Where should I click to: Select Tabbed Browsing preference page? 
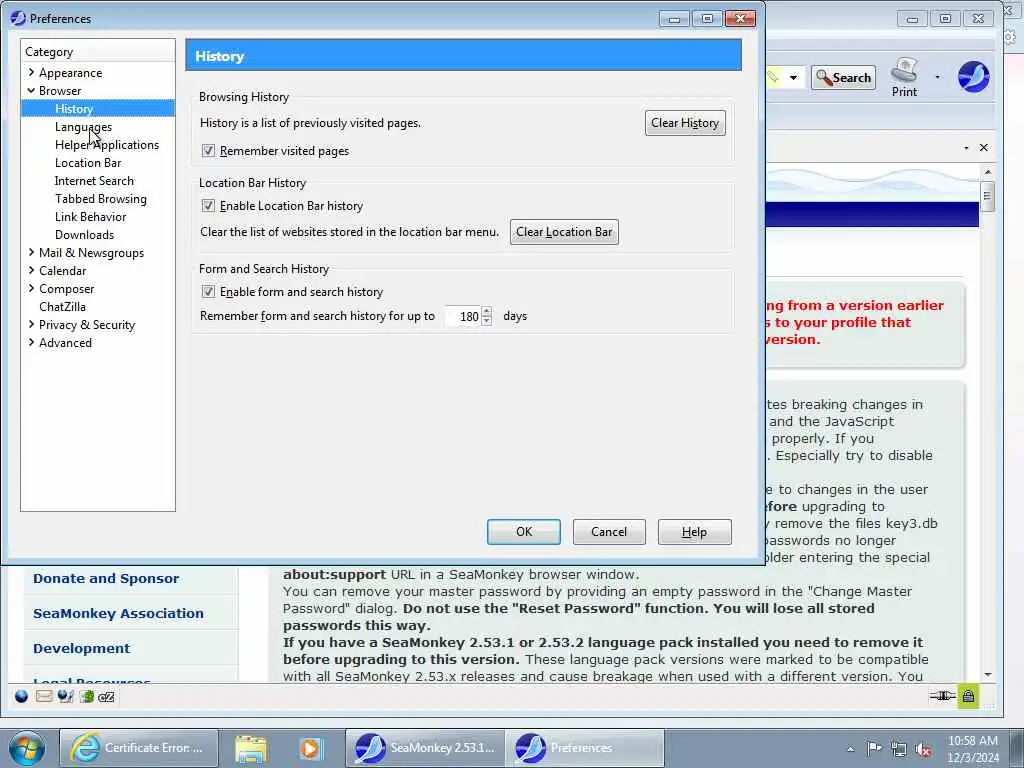point(101,199)
